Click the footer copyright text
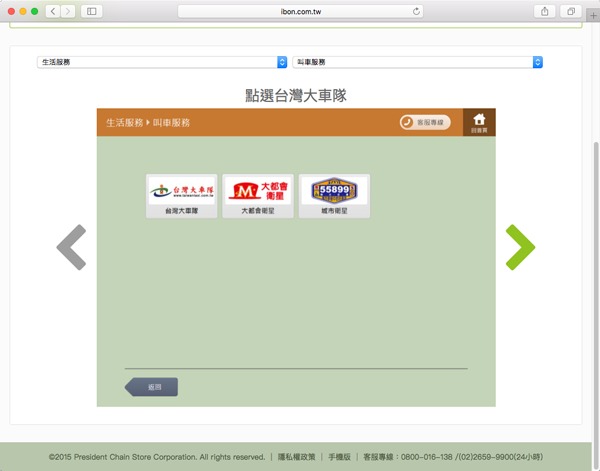This screenshot has width=600, height=471. tap(157, 457)
